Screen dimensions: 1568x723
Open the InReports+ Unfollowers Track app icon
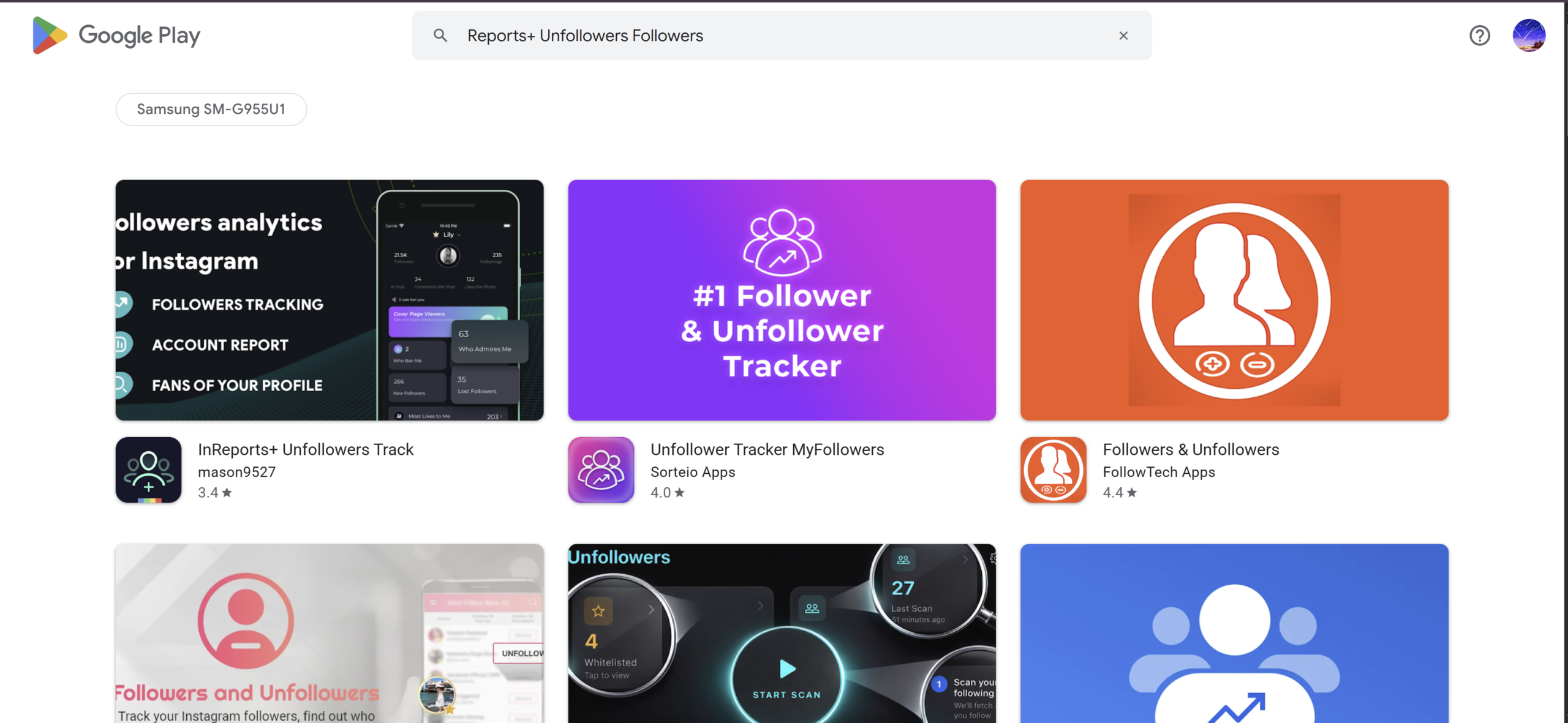[x=148, y=470]
